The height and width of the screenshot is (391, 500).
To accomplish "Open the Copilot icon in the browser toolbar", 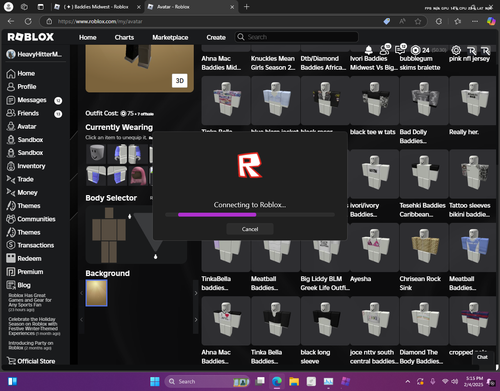I will 491,21.
